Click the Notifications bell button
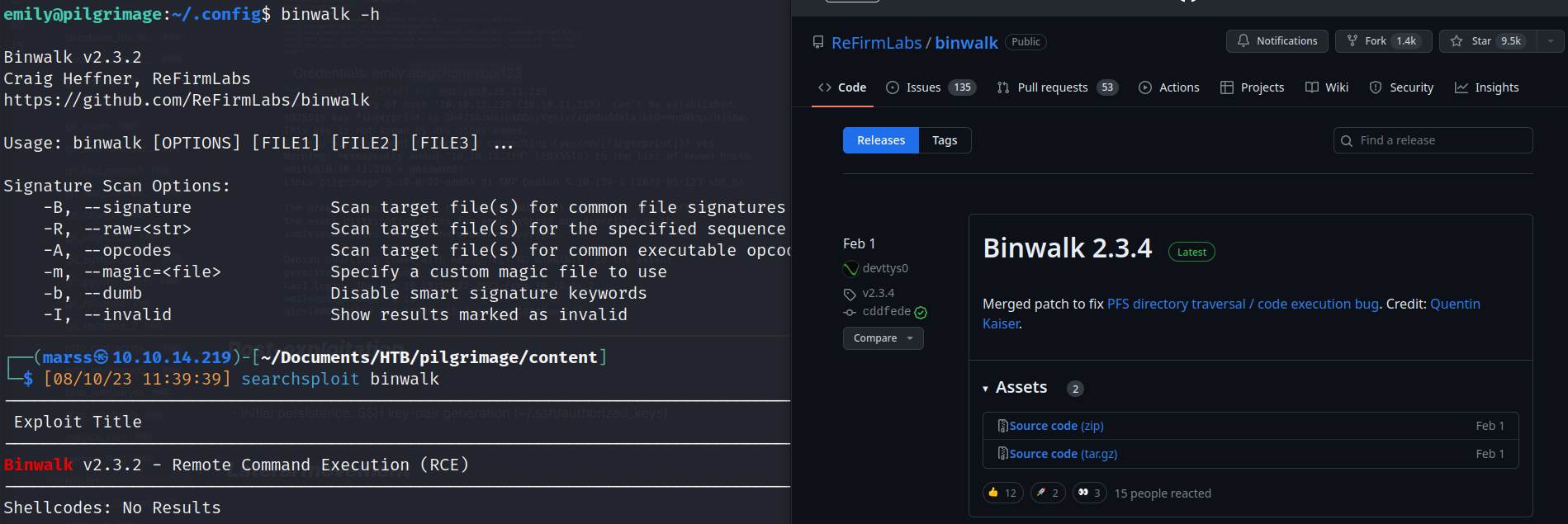The image size is (1568, 524). click(x=1277, y=41)
